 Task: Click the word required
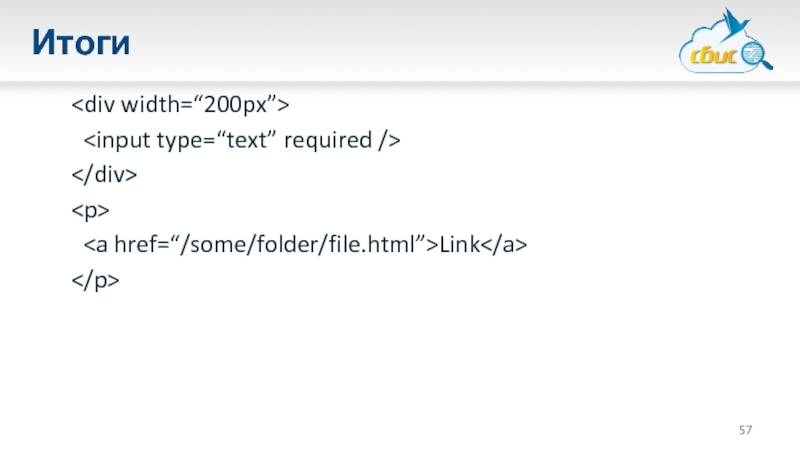pos(327,141)
